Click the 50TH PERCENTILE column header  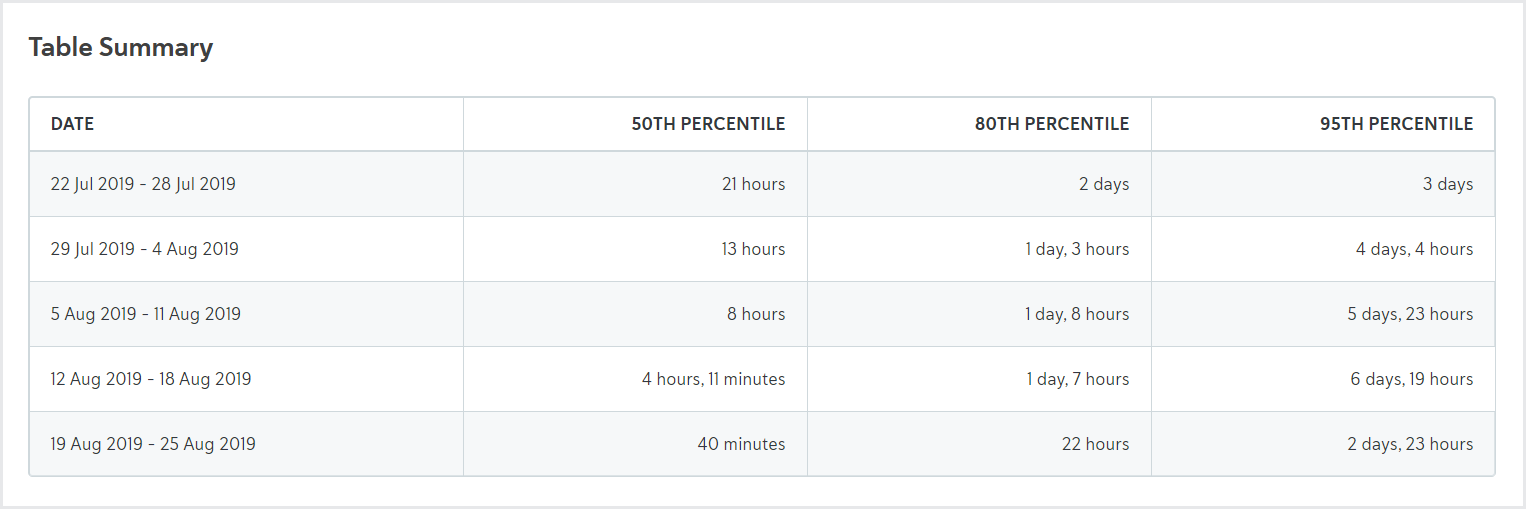708,124
